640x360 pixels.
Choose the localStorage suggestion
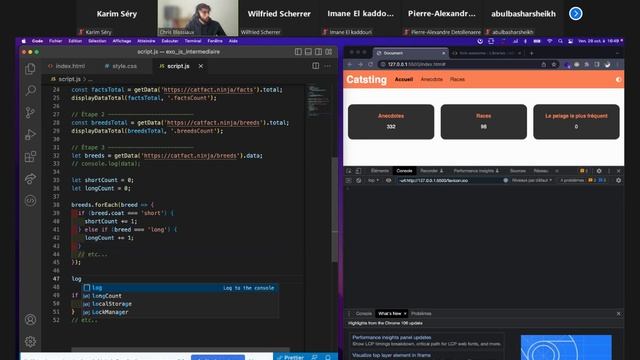coord(181,304)
